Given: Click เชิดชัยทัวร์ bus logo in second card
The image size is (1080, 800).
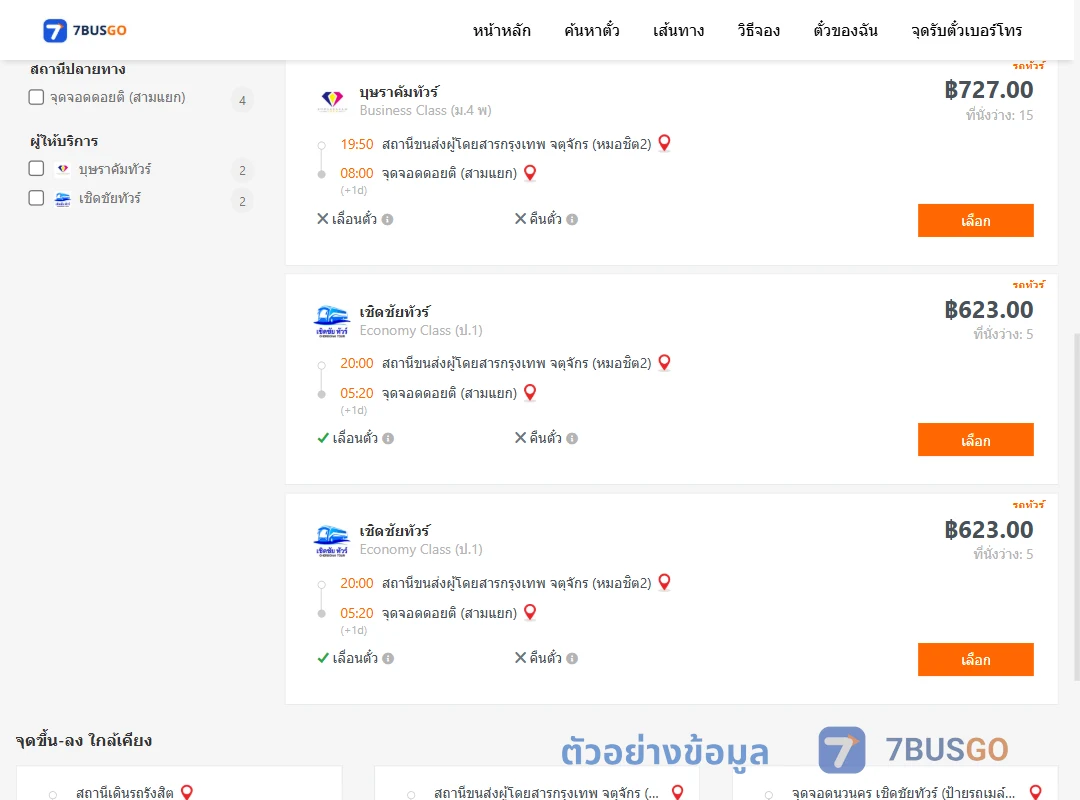Looking at the screenshot, I should [332, 321].
